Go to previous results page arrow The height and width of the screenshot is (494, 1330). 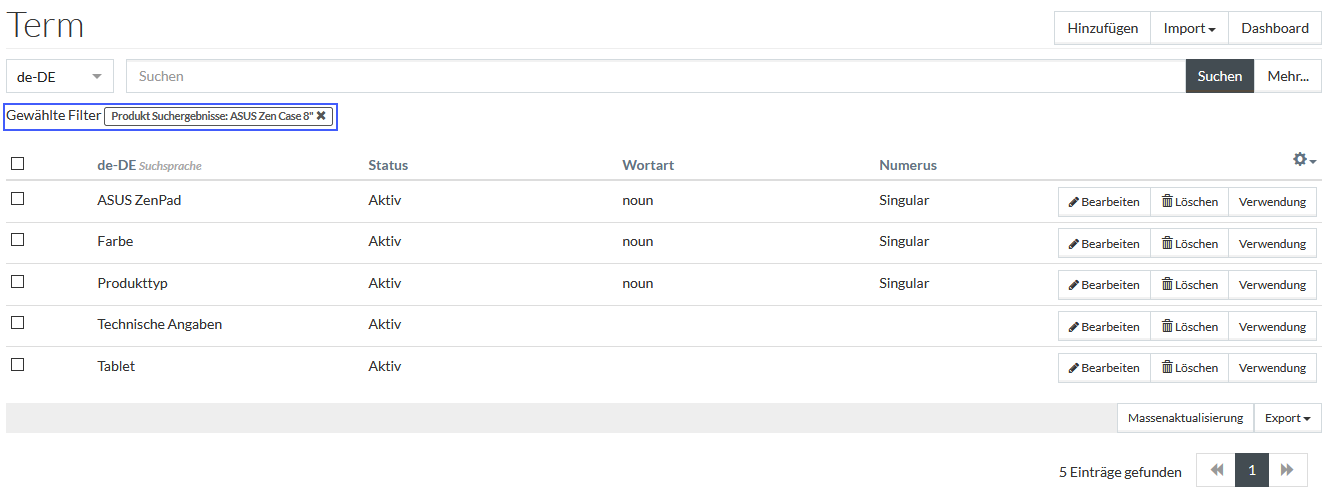pos(1217,470)
